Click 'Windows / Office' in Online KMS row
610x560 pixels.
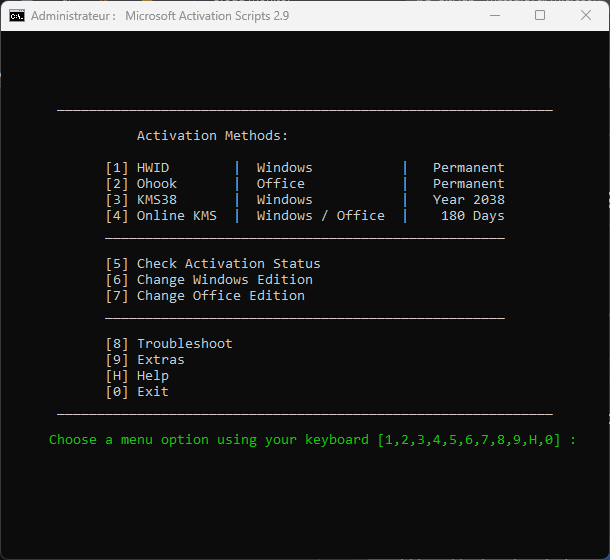(x=321, y=216)
